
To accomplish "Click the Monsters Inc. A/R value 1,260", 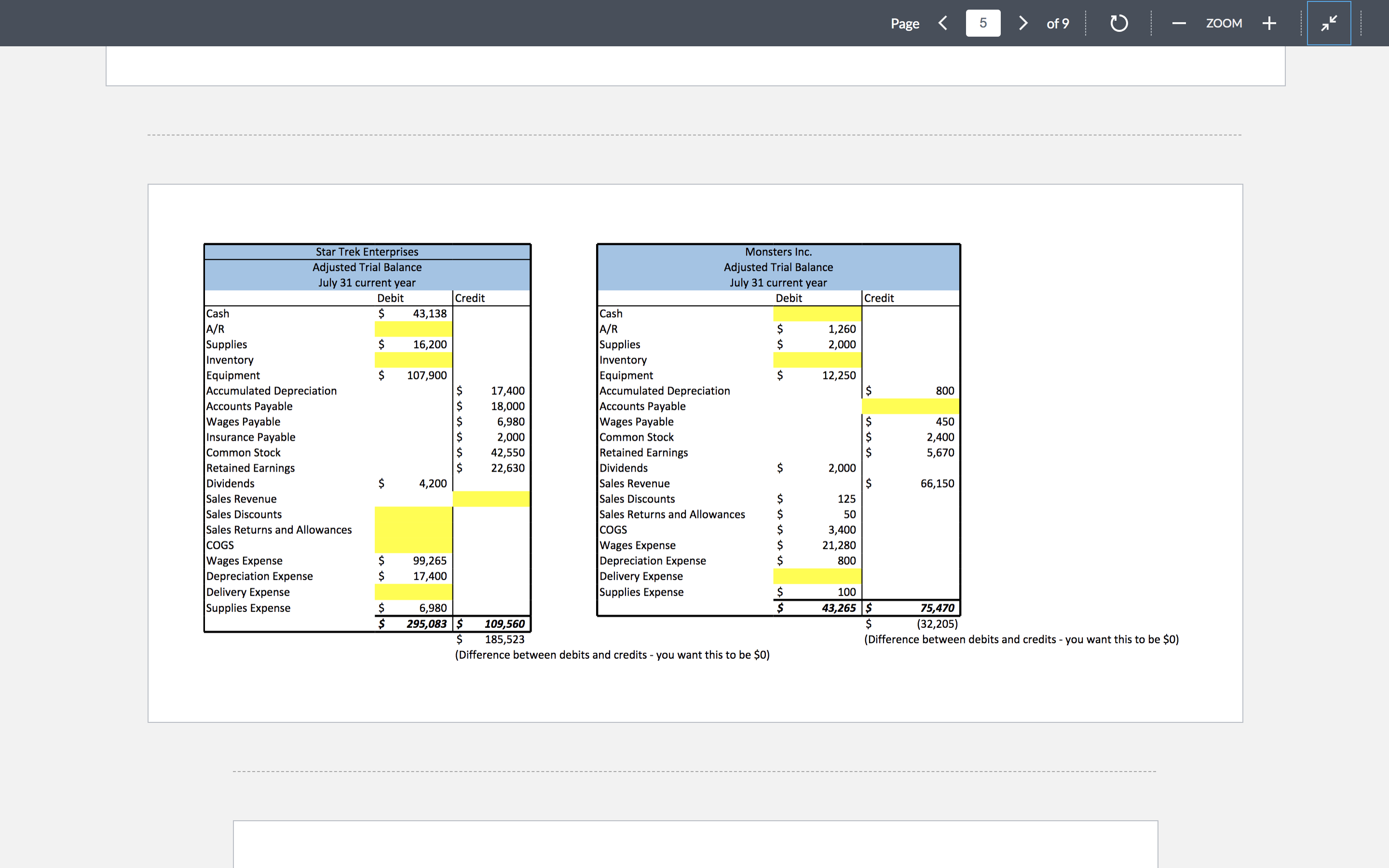I will click(842, 329).
